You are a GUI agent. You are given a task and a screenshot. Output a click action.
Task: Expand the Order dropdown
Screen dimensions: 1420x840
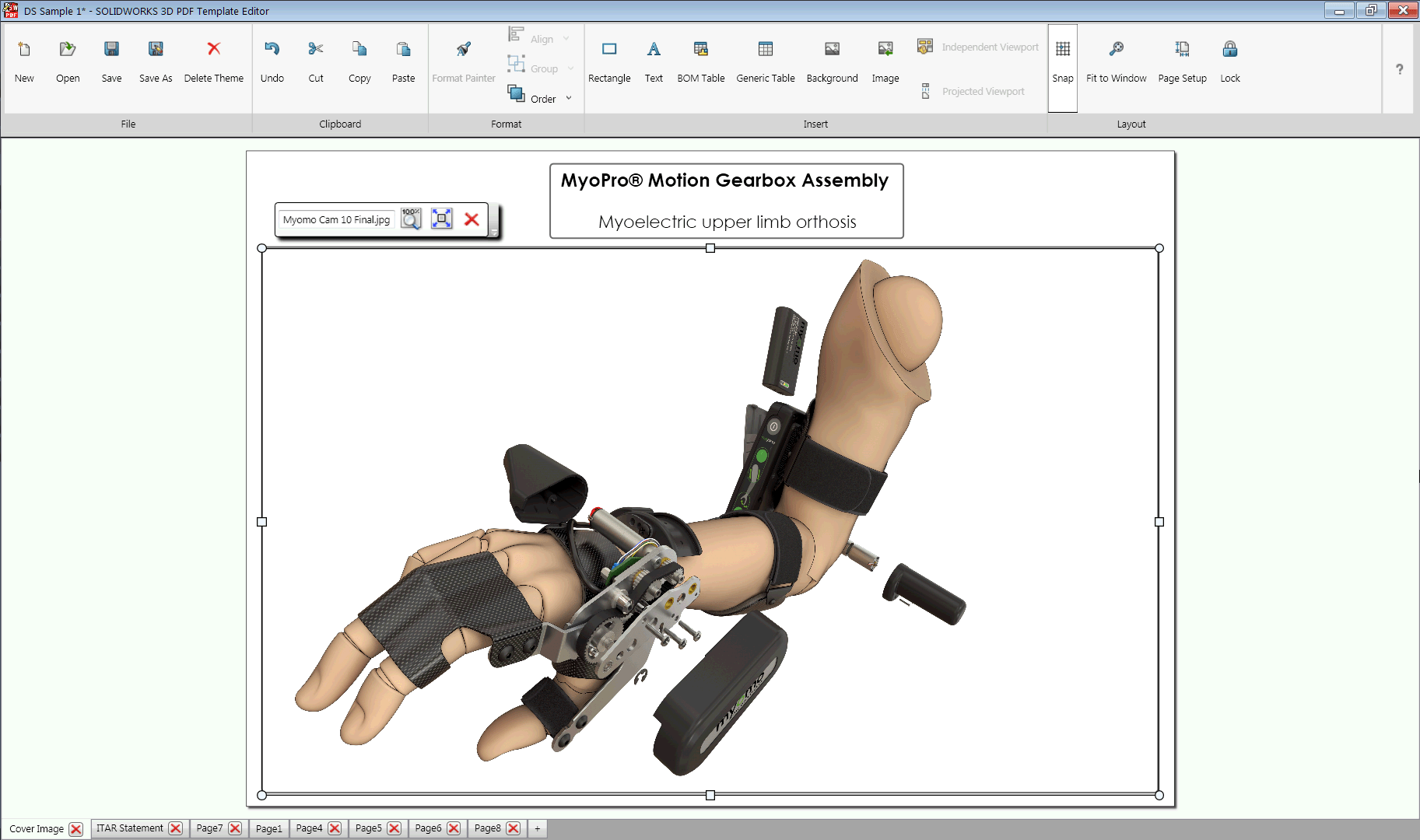point(567,98)
